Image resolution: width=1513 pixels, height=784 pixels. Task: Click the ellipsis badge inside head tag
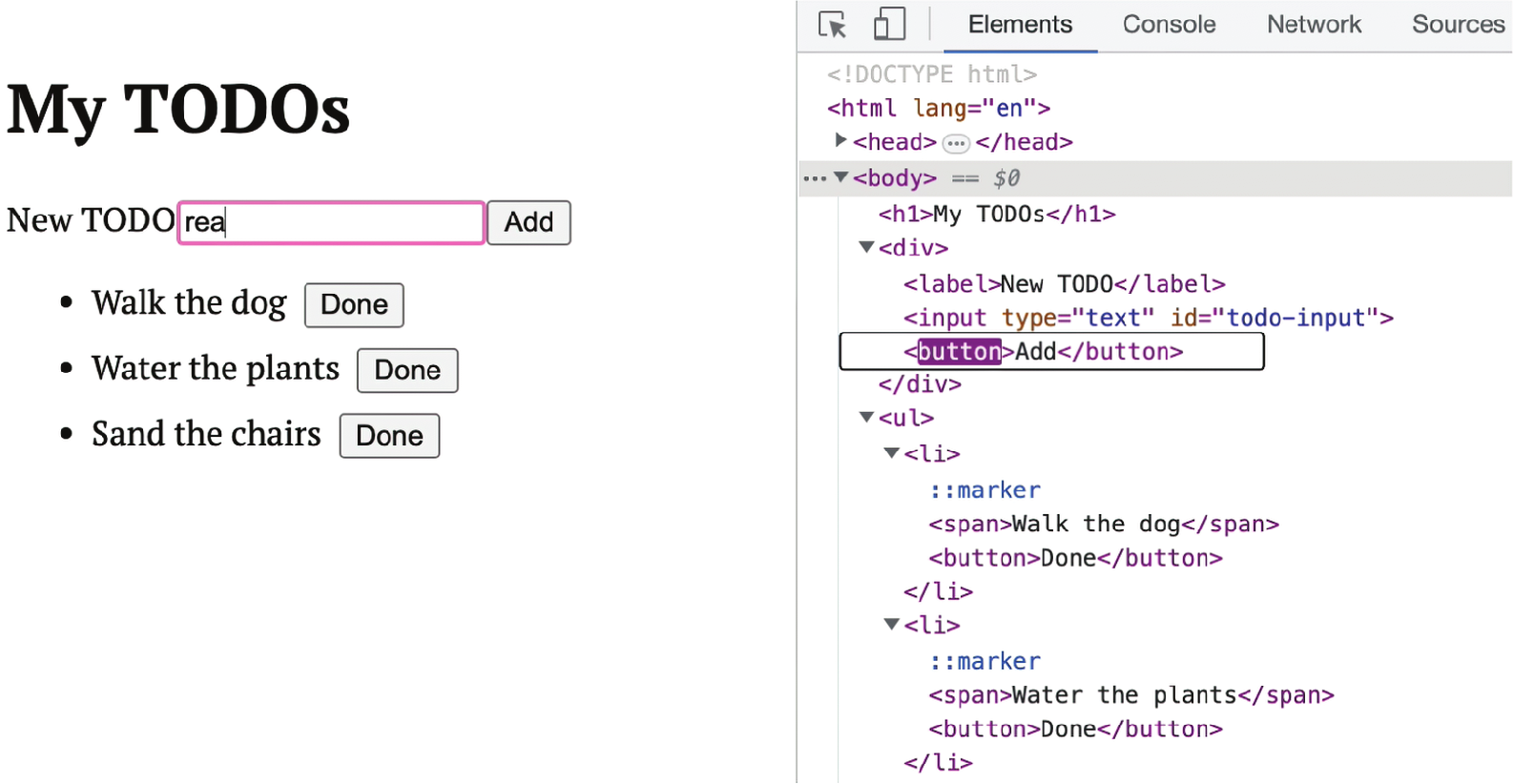[956, 144]
